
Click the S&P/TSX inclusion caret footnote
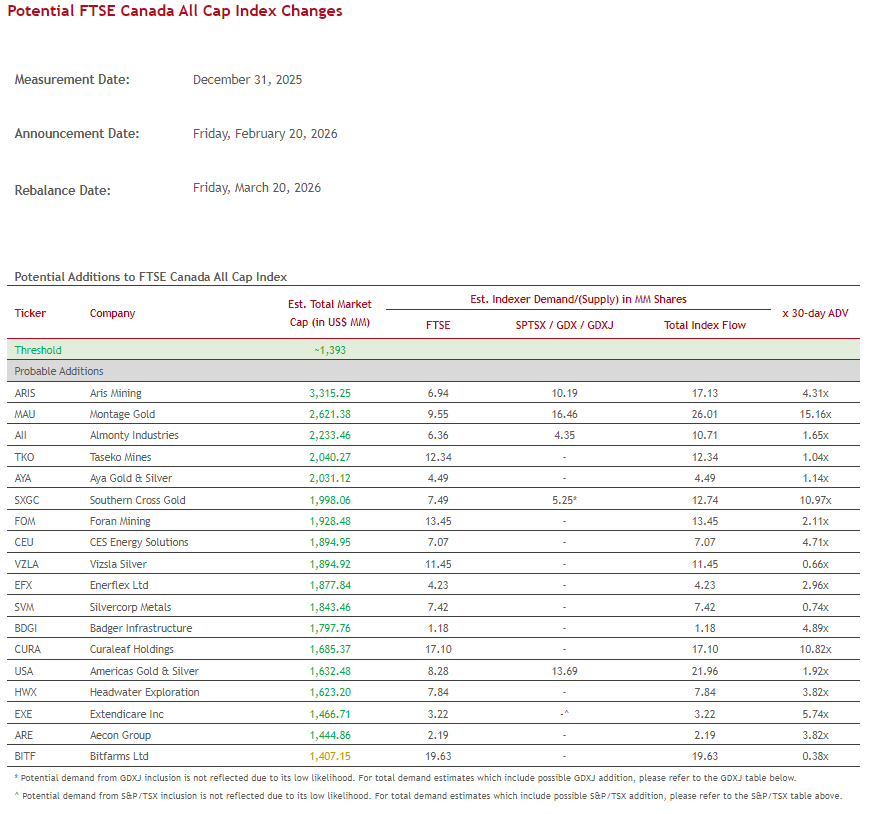pyautogui.click(x=428, y=796)
